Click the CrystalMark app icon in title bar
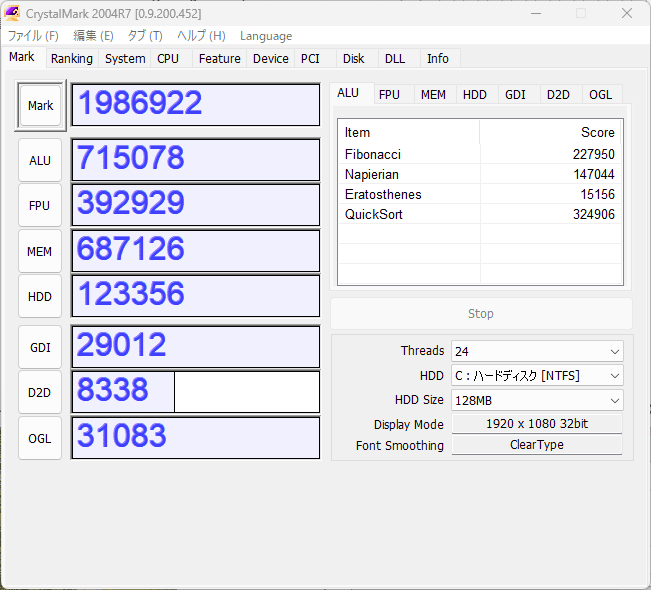This screenshot has width=651, height=590. (x=14, y=13)
